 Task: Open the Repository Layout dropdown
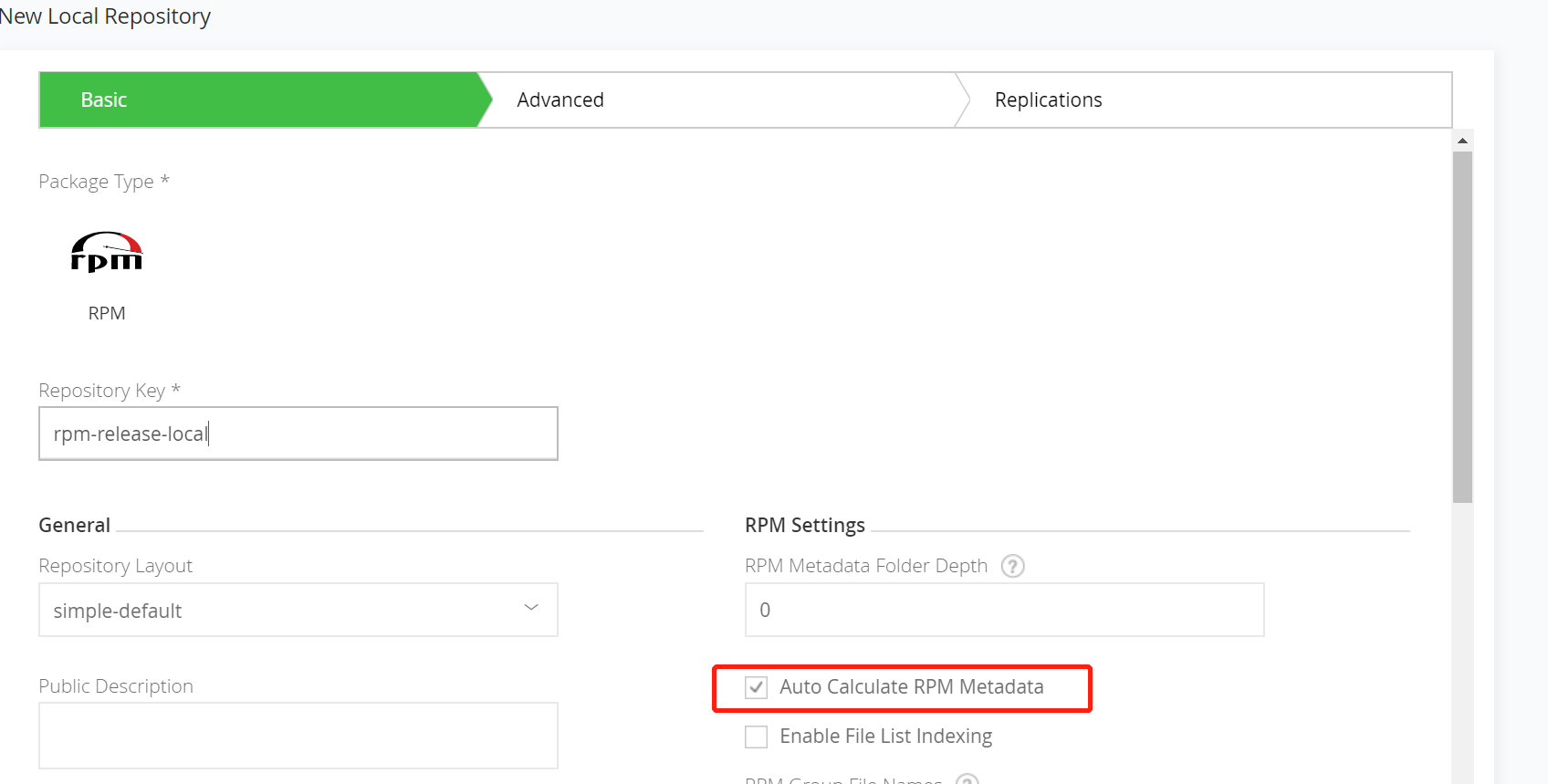pyautogui.click(x=298, y=610)
